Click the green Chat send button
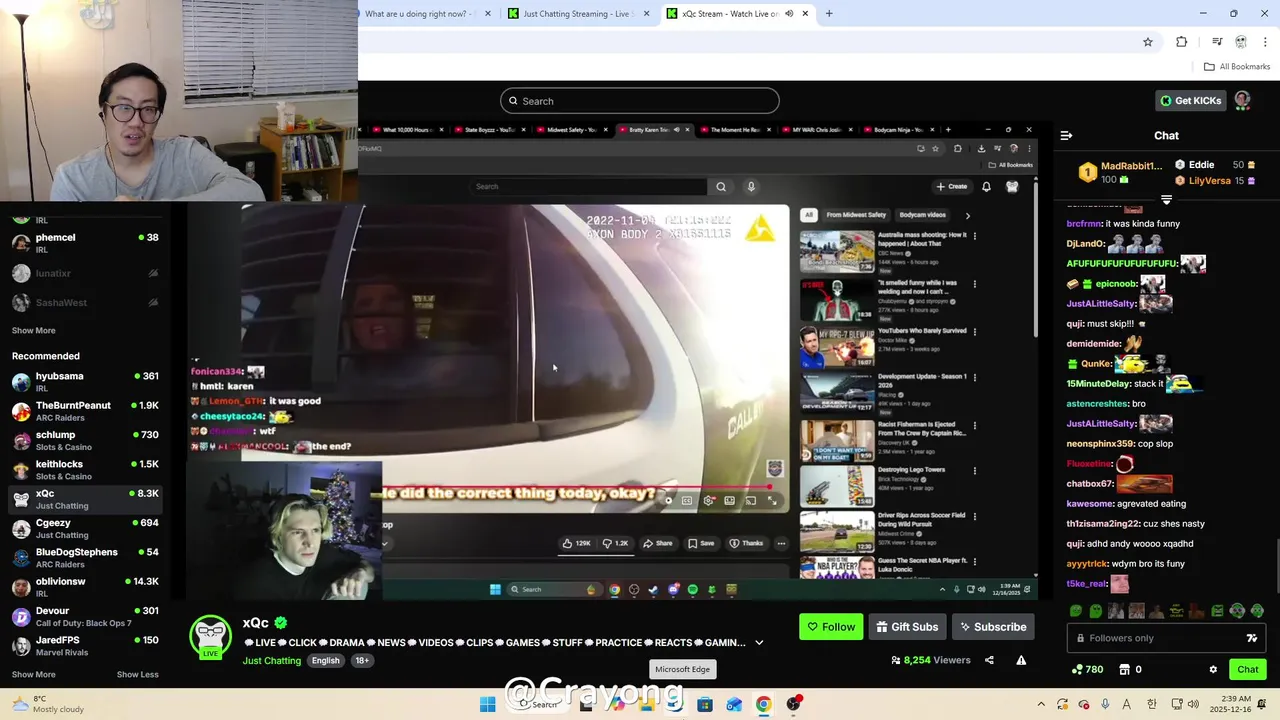The width and height of the screenshot is (1280, 720). click(1248, 669)
